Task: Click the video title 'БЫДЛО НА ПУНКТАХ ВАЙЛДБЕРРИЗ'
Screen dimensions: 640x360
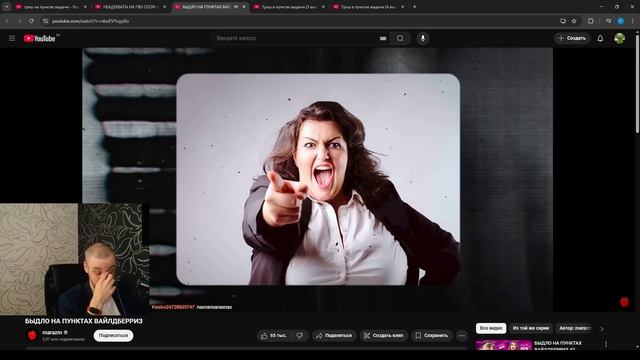Action: [84, 321]
